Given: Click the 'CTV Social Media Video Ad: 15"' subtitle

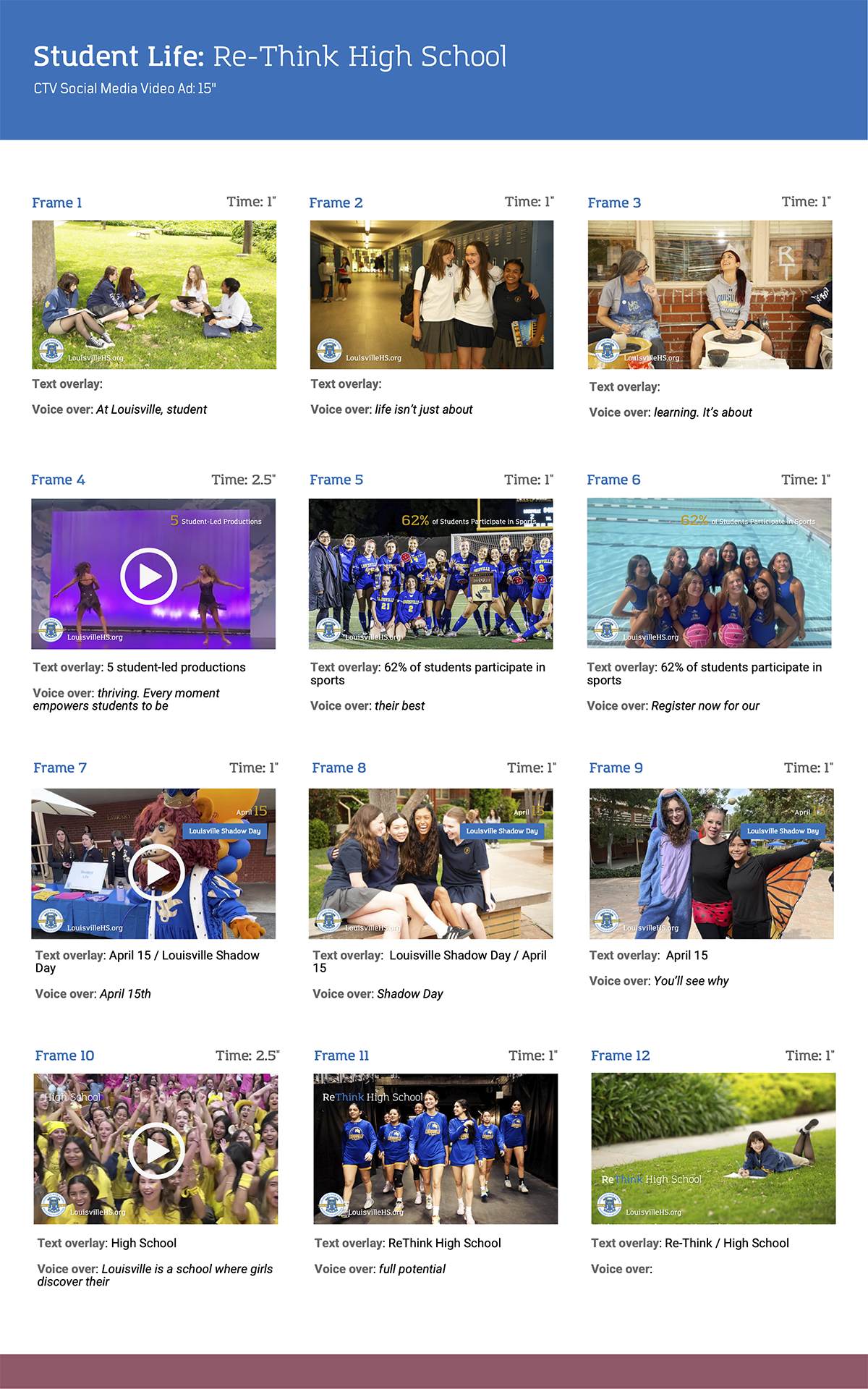Looking at the screenshot, I should coord(124,88).
